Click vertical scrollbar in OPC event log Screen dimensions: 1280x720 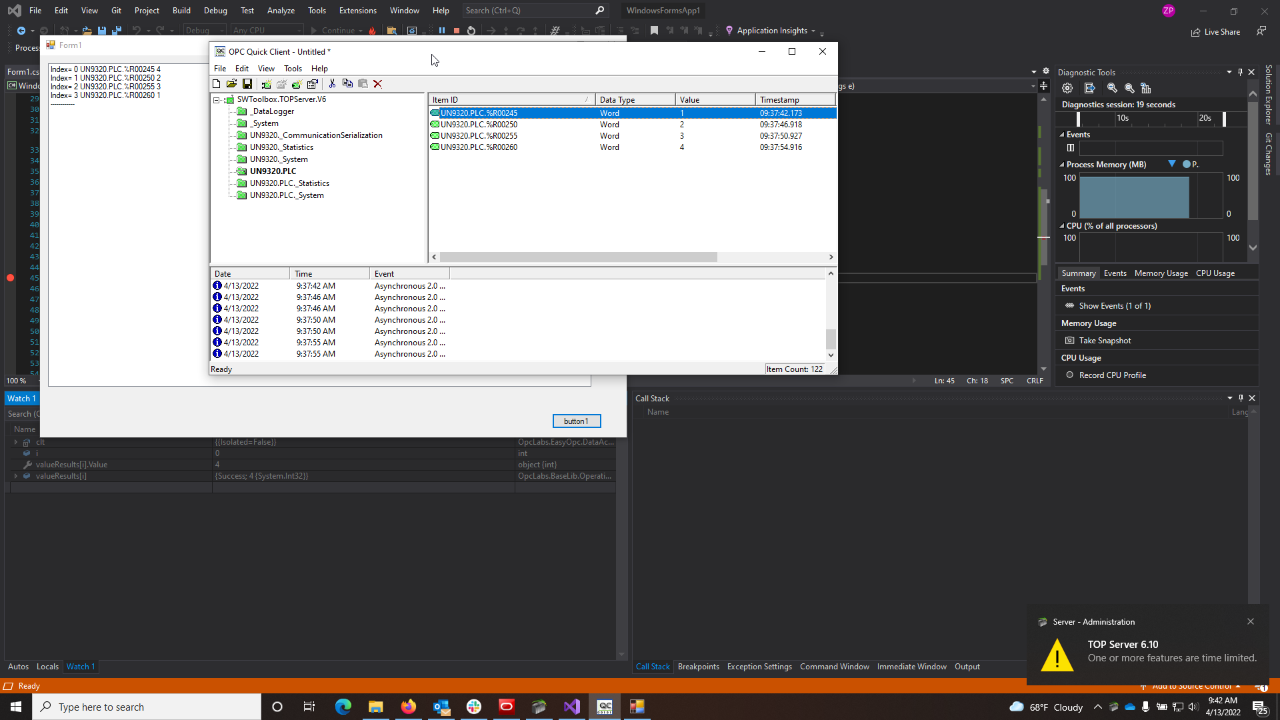coord(830,338)
